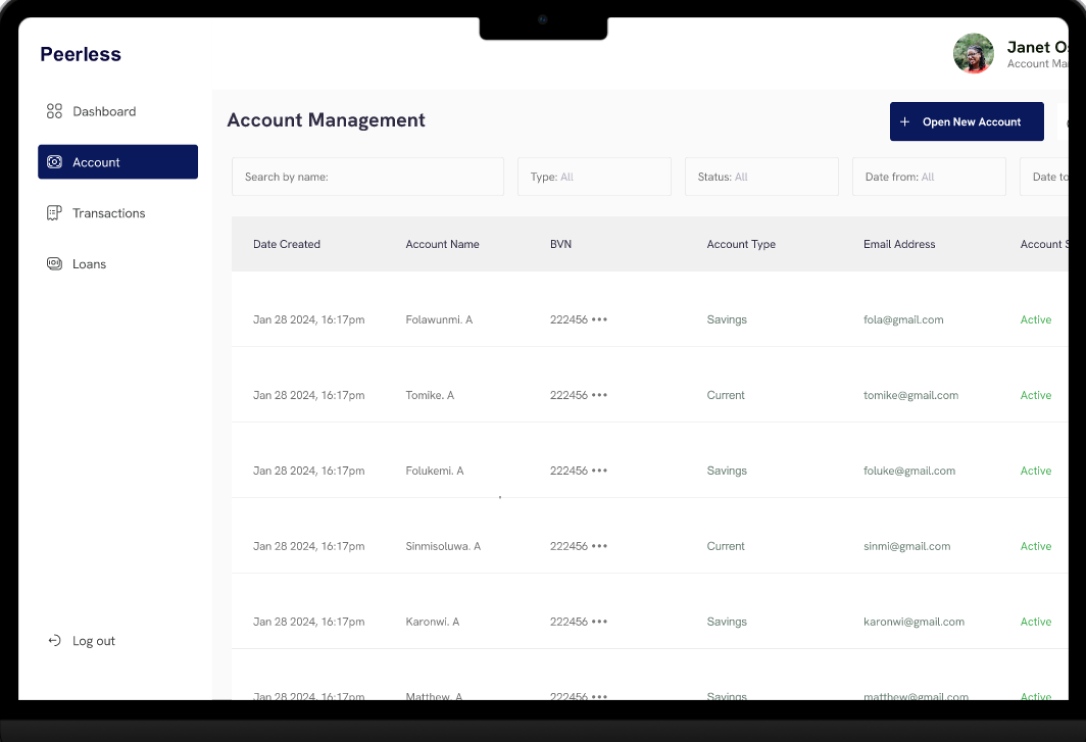Click the plus icon on Open New Account
The width and height of the screenshot is (1086, 742).
point(905,122)
